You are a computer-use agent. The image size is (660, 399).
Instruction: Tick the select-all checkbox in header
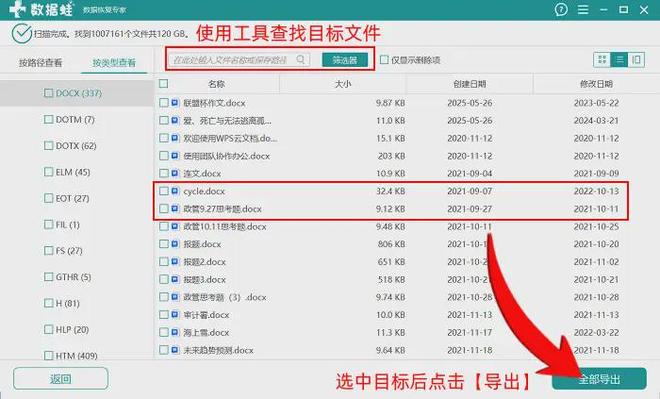click(163, 84)
